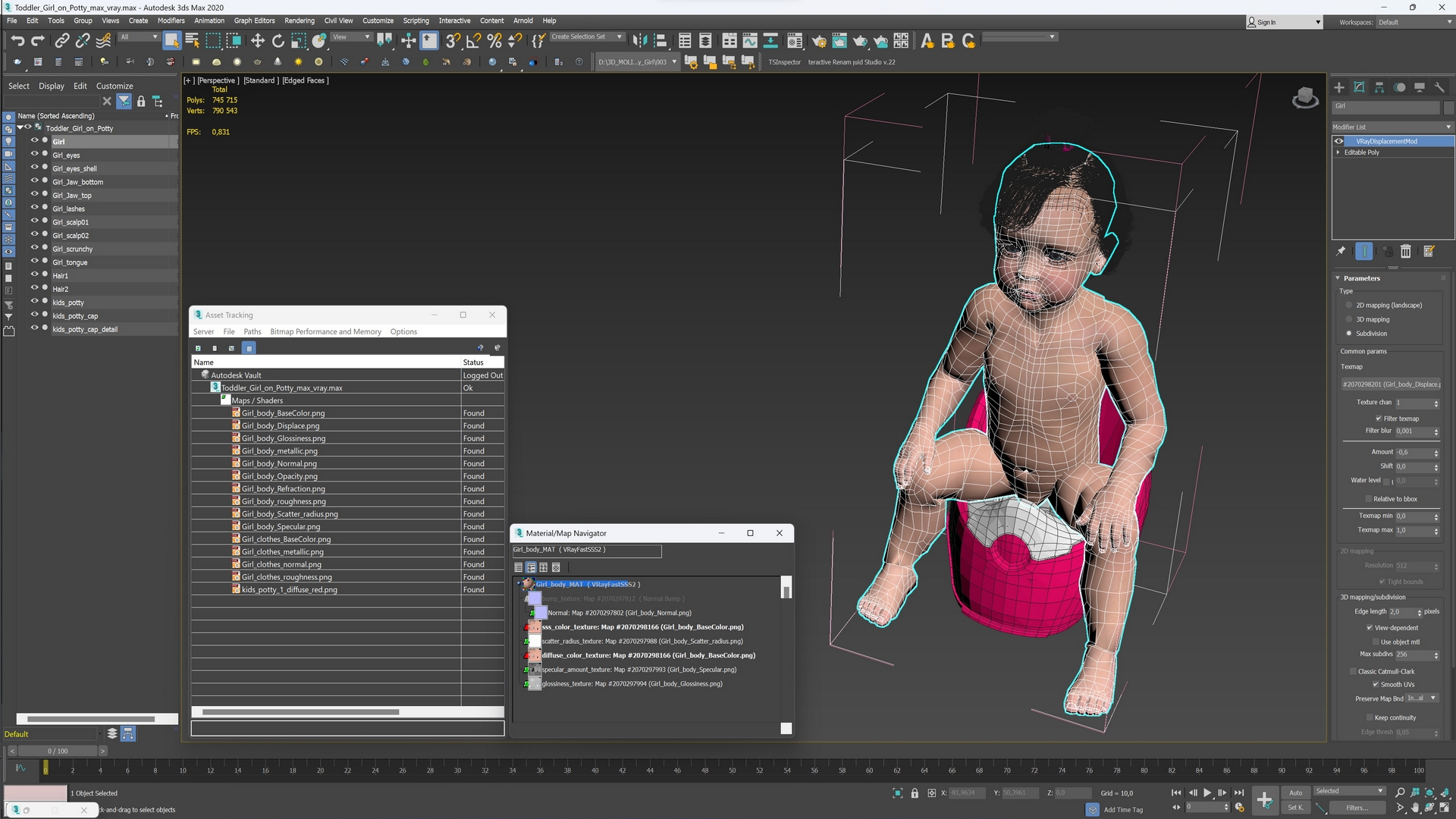Screen dimensions: 1456x819
Task: Expand the Editable Poly stack entry
Action: (1338, 152)
